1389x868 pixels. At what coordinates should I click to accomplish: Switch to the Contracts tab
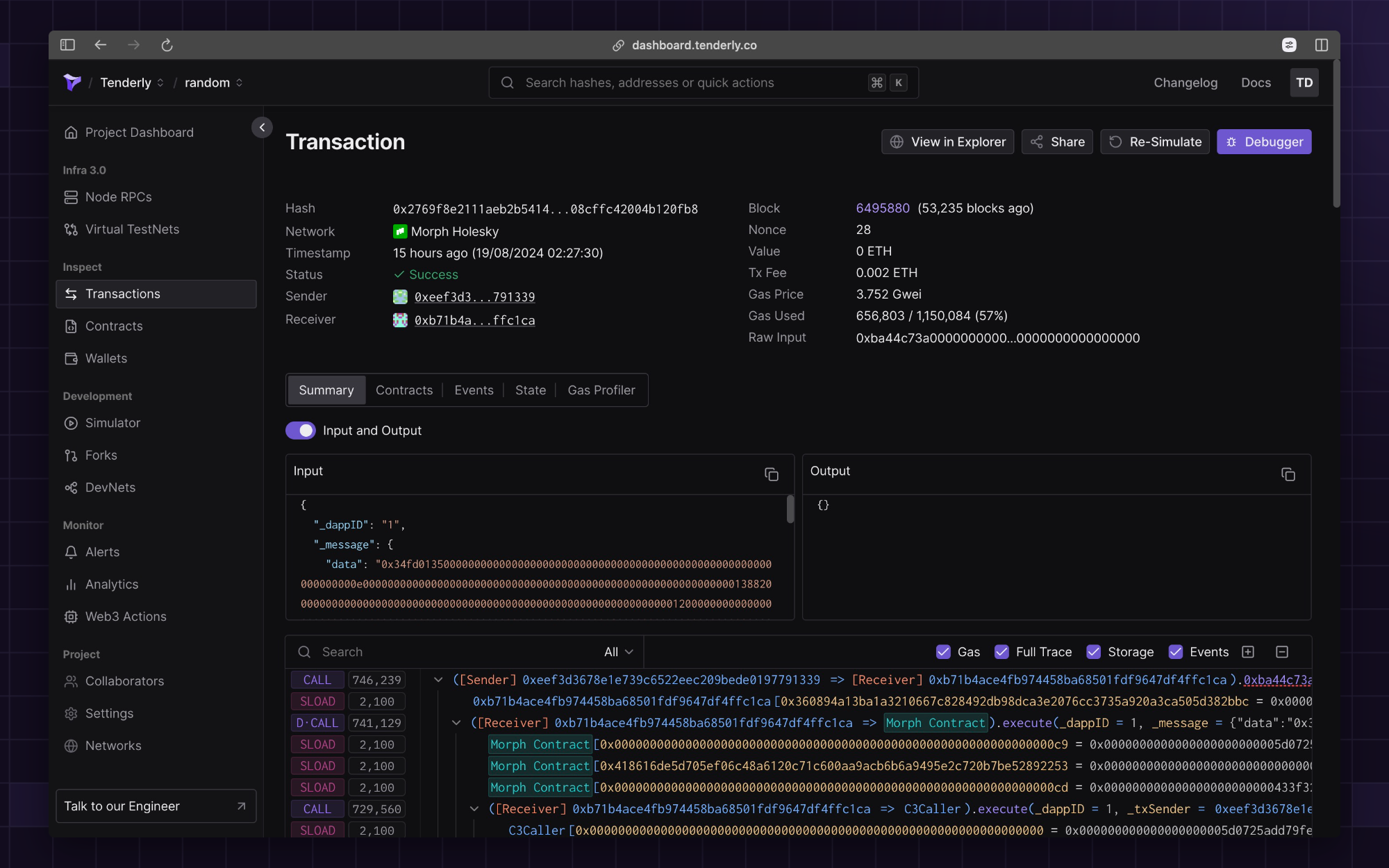[x=404, y=390]
